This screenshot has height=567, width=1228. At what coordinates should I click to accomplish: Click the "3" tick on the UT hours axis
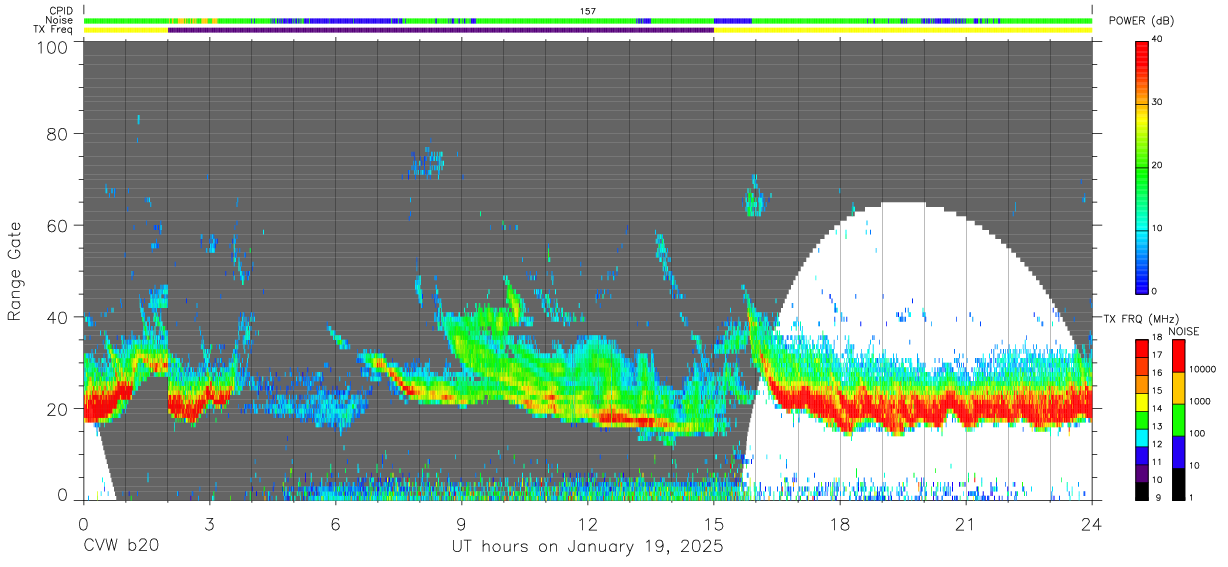(209, 523)
